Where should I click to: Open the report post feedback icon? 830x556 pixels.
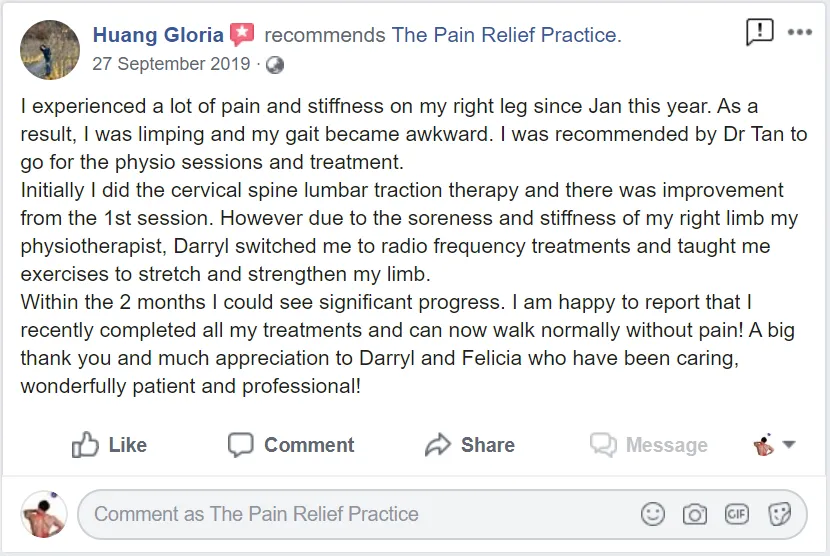click(760, 33)
